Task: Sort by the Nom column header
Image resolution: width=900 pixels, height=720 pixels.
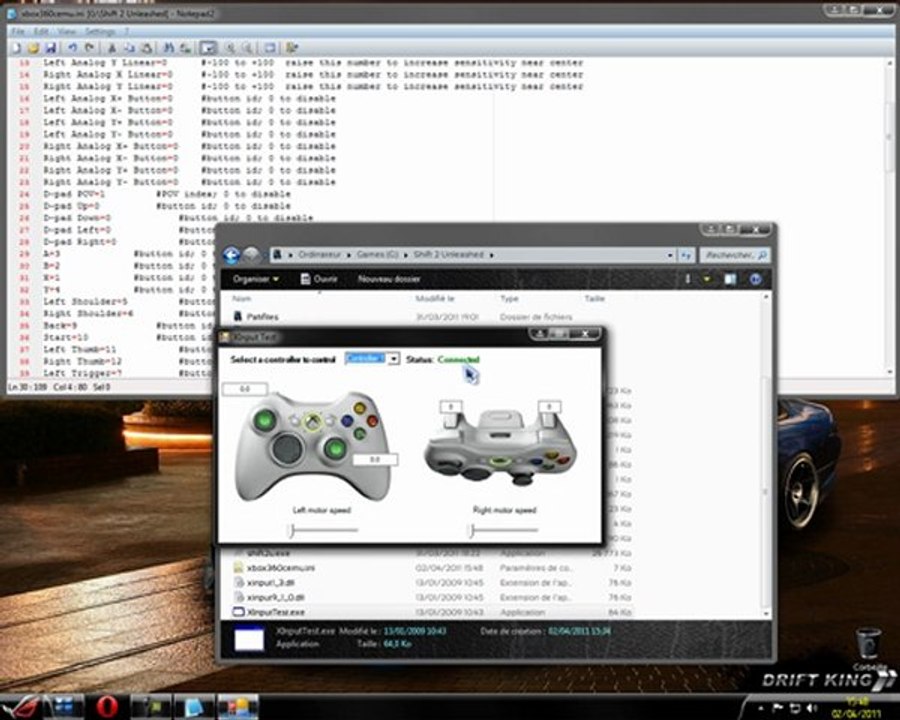Action: (x=241, y=299)
